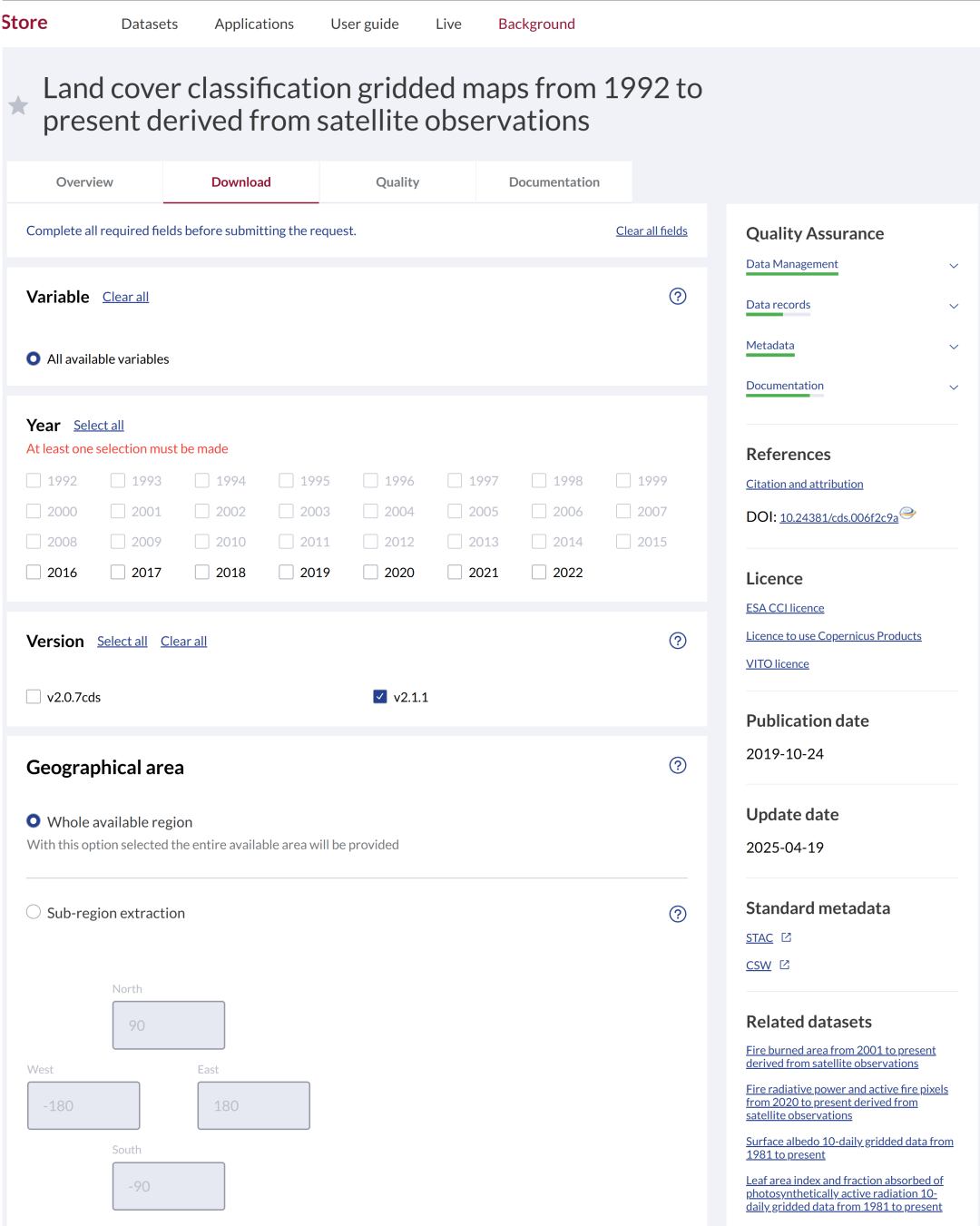The width and height of the screenshot is (980, 1226).
Task: Check the v2.0.7cds version checkbox
Action: click(x=34, y=697)
